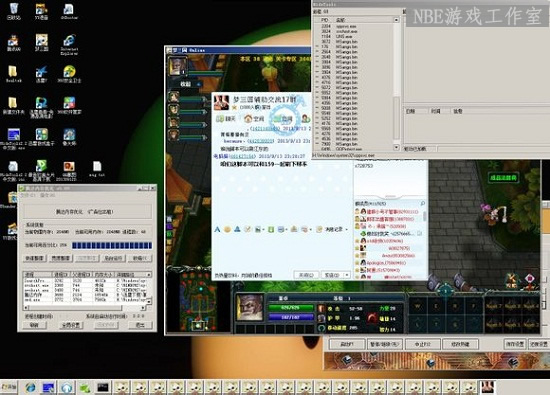
Task: Click the game minimap in bottom-left corner
Action: [x=198, y=302]
